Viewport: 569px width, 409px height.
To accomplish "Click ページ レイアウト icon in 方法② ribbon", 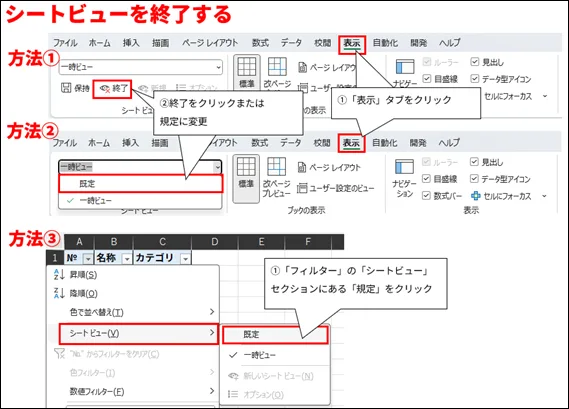I will [302, 167].
